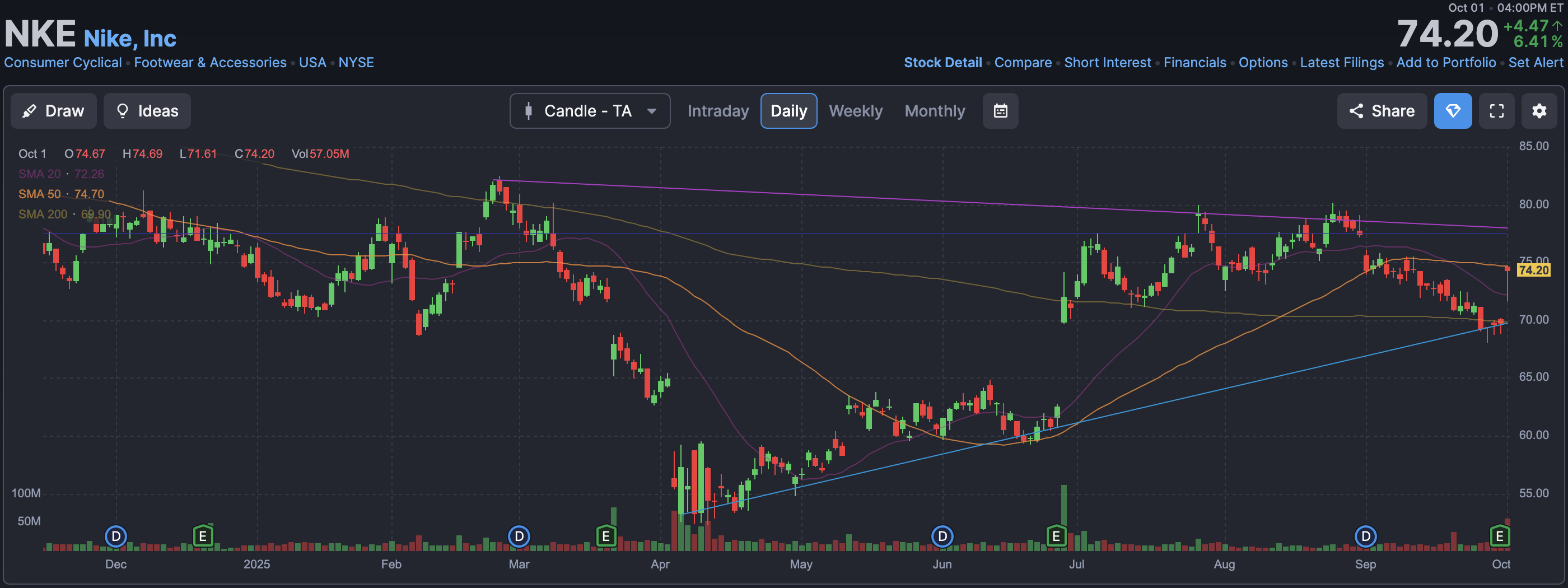
Task: Click the NYSE exchange link
Action: point(356,63)
